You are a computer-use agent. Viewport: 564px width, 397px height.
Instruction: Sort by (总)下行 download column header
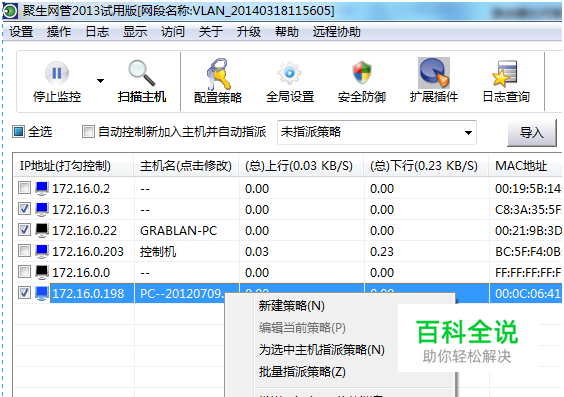[426, 166]
